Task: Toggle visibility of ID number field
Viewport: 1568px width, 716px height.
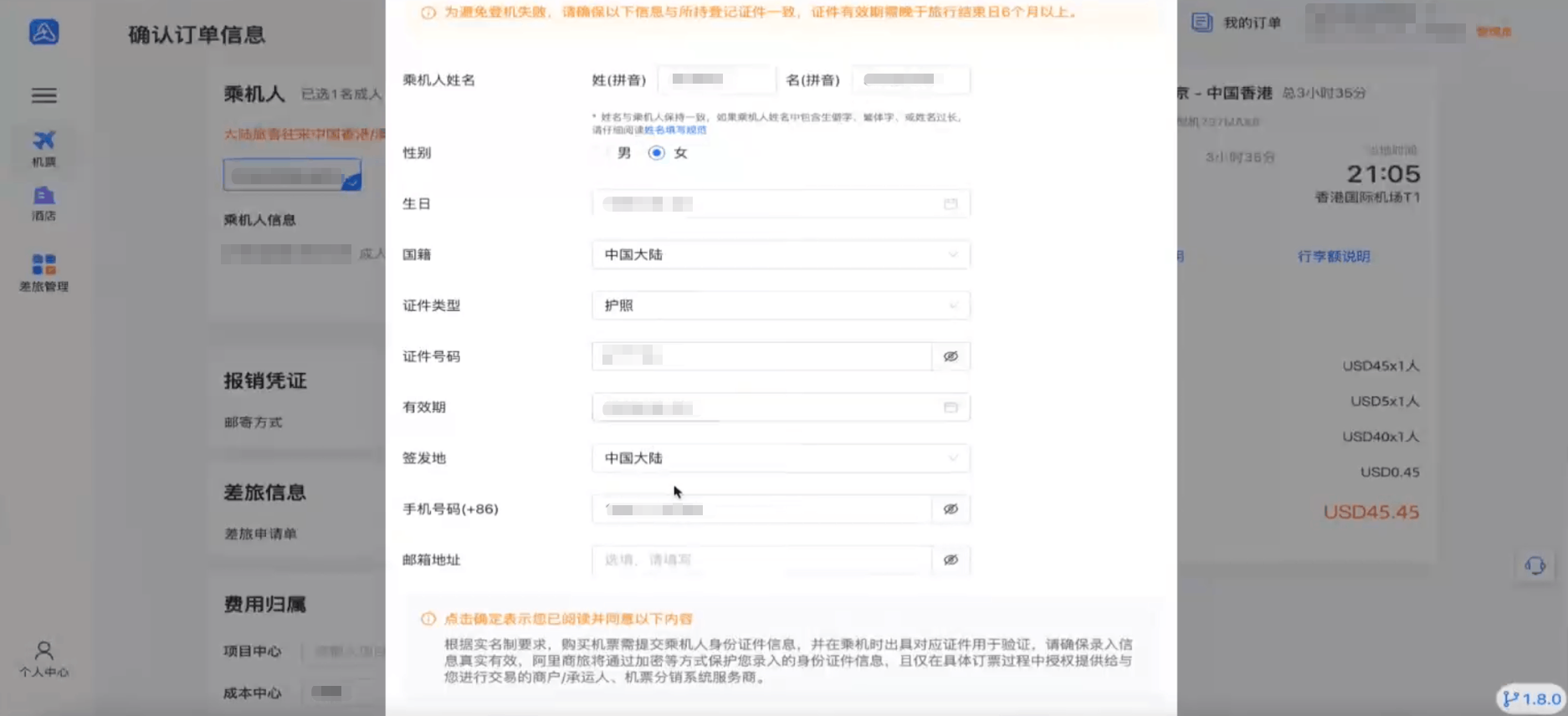Action: pyautogui.click(x=951, y=356)
